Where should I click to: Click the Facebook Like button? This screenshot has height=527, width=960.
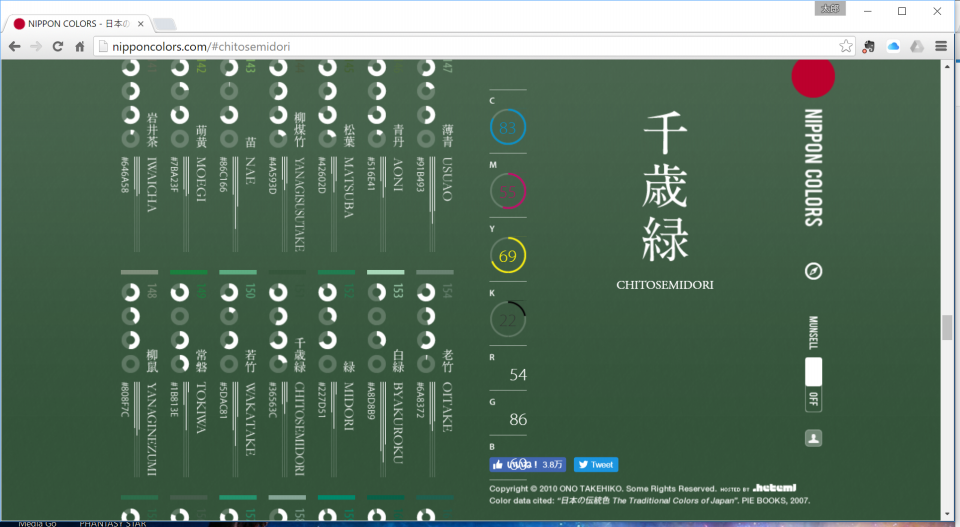[x=527, y=465]
